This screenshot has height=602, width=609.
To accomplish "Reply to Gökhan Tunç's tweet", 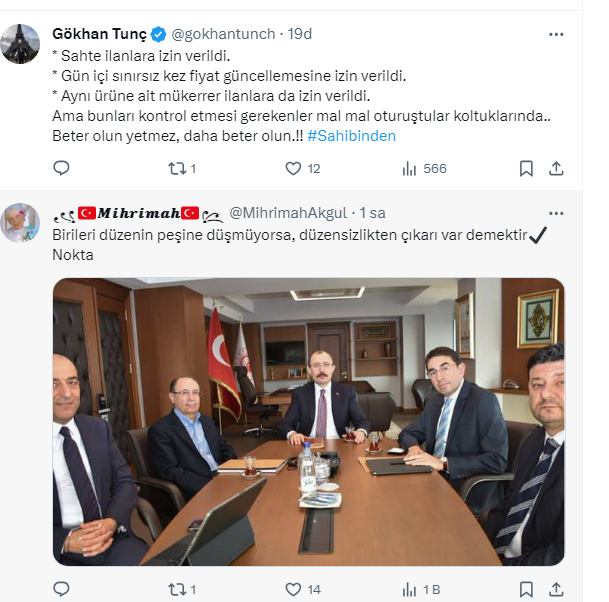I will point(61,169).
